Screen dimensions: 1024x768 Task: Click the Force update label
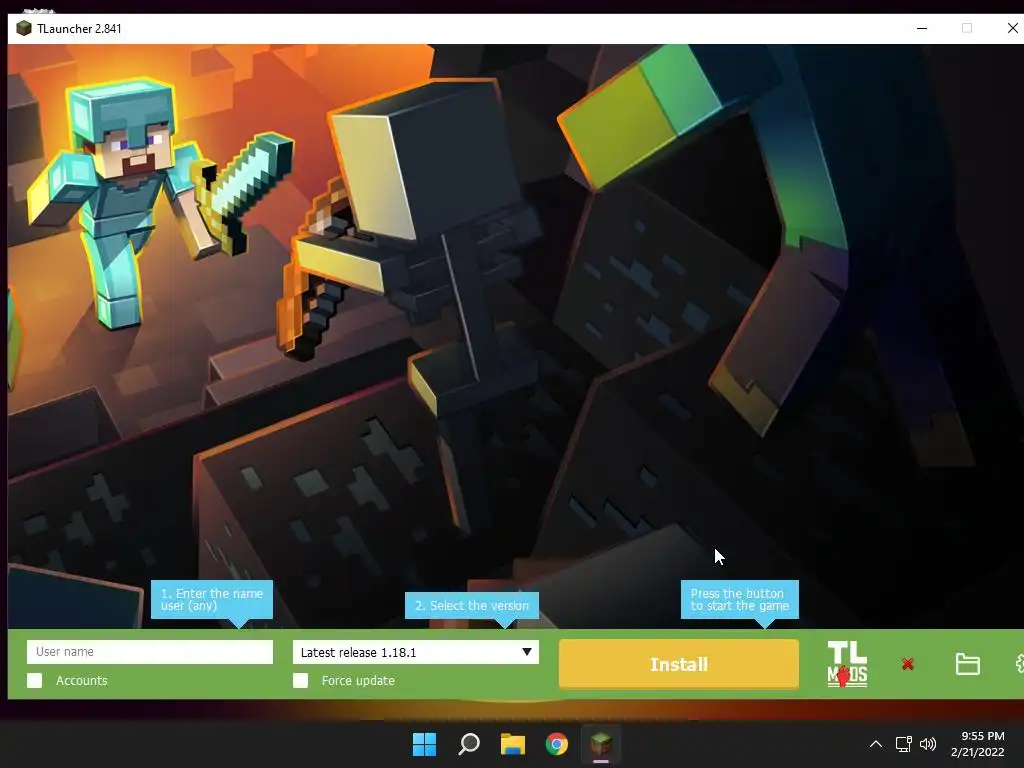click(358, 680)
